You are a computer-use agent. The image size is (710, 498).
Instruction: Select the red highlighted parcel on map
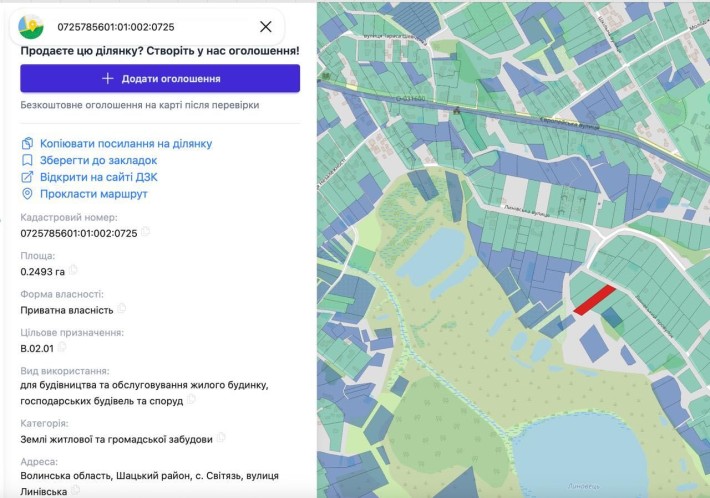[594, 300]
